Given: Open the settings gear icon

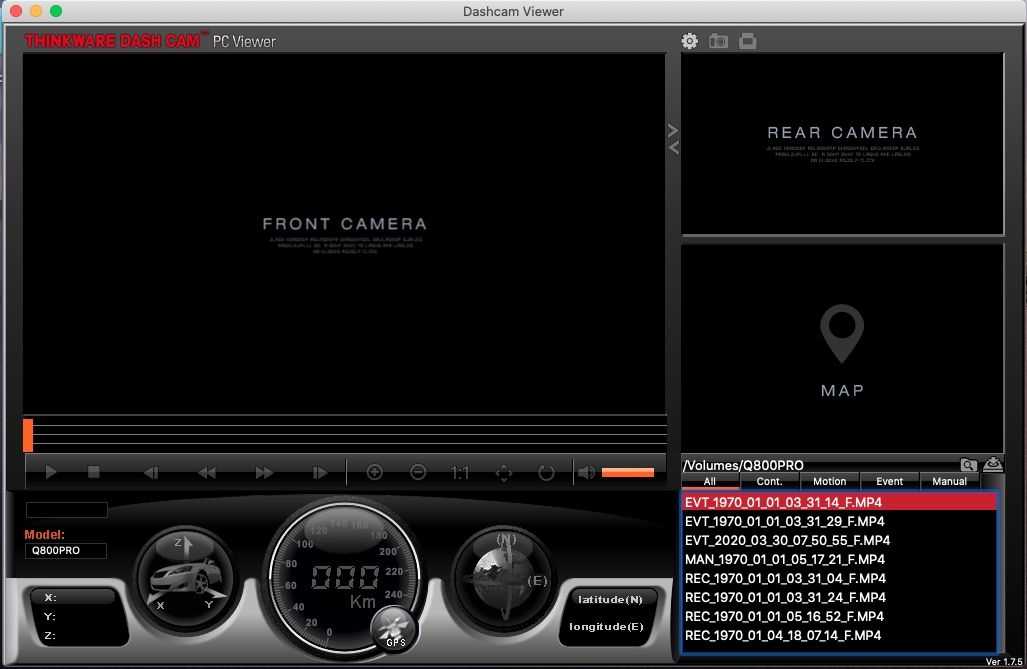Looking at the screenshot, I should click(x=690, y=41).
